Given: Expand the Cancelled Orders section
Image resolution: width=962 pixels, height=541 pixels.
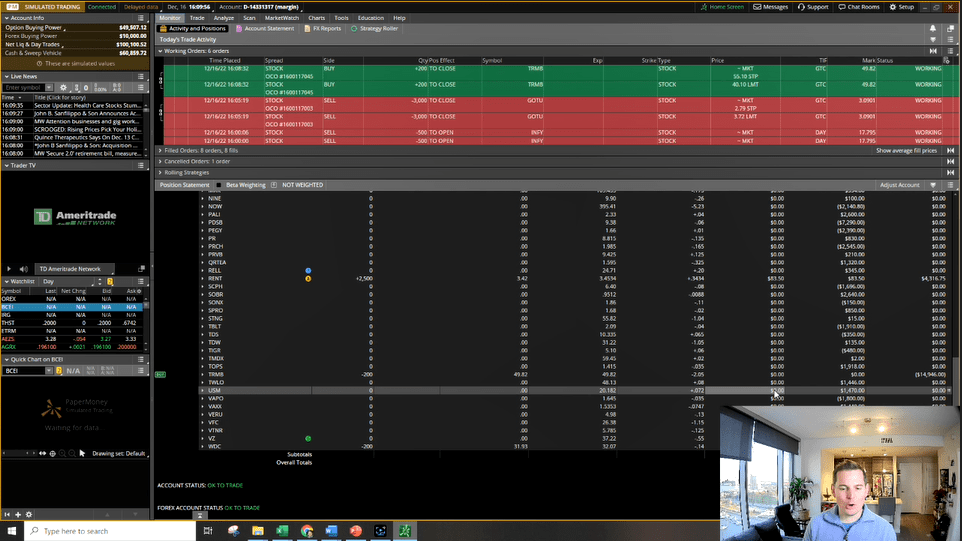Looking at the screenshot, I should (161, 161).
